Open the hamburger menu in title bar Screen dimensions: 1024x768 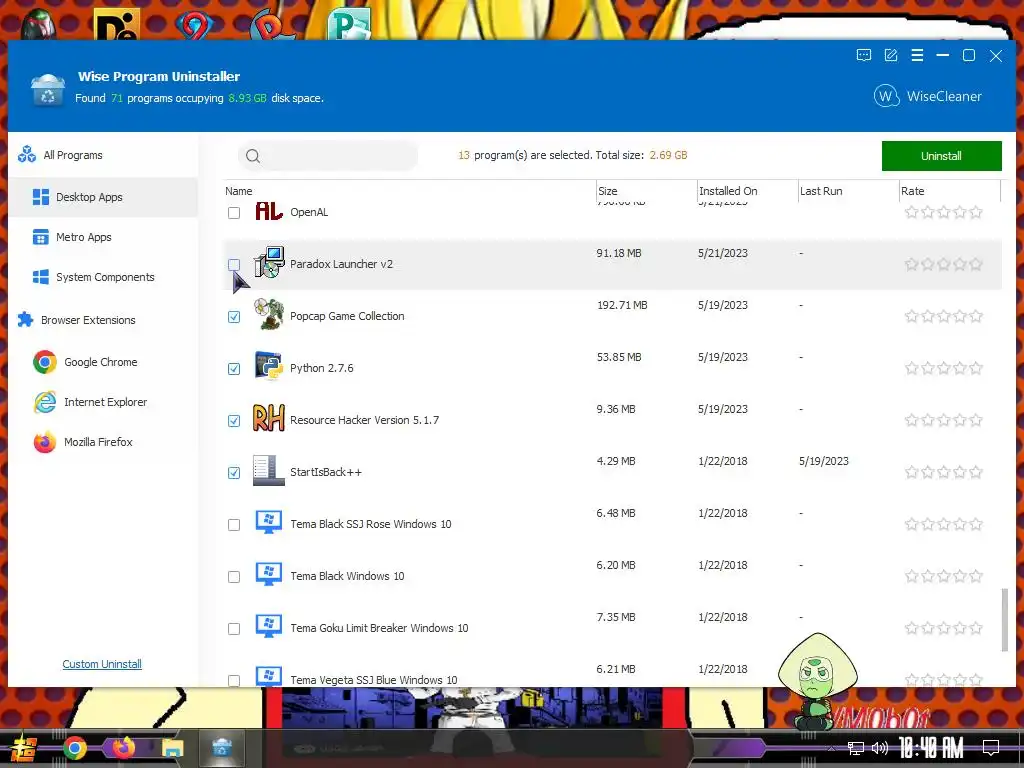[x=917, y=56]
